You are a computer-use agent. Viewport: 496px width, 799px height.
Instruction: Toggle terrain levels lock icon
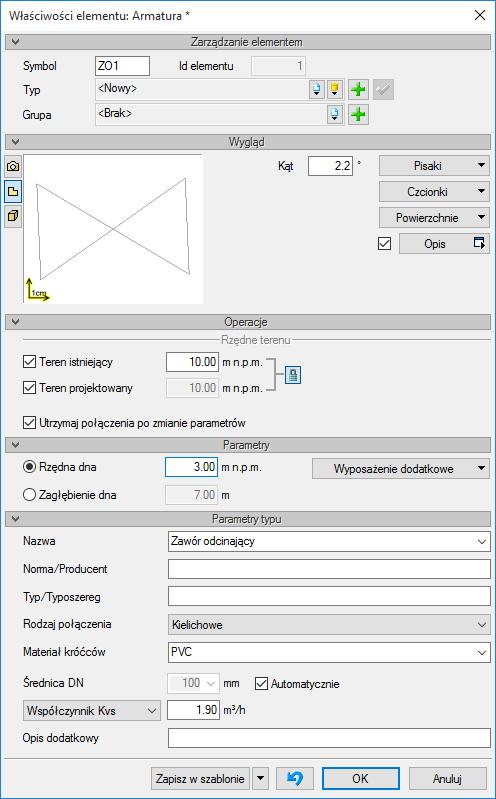293,376
